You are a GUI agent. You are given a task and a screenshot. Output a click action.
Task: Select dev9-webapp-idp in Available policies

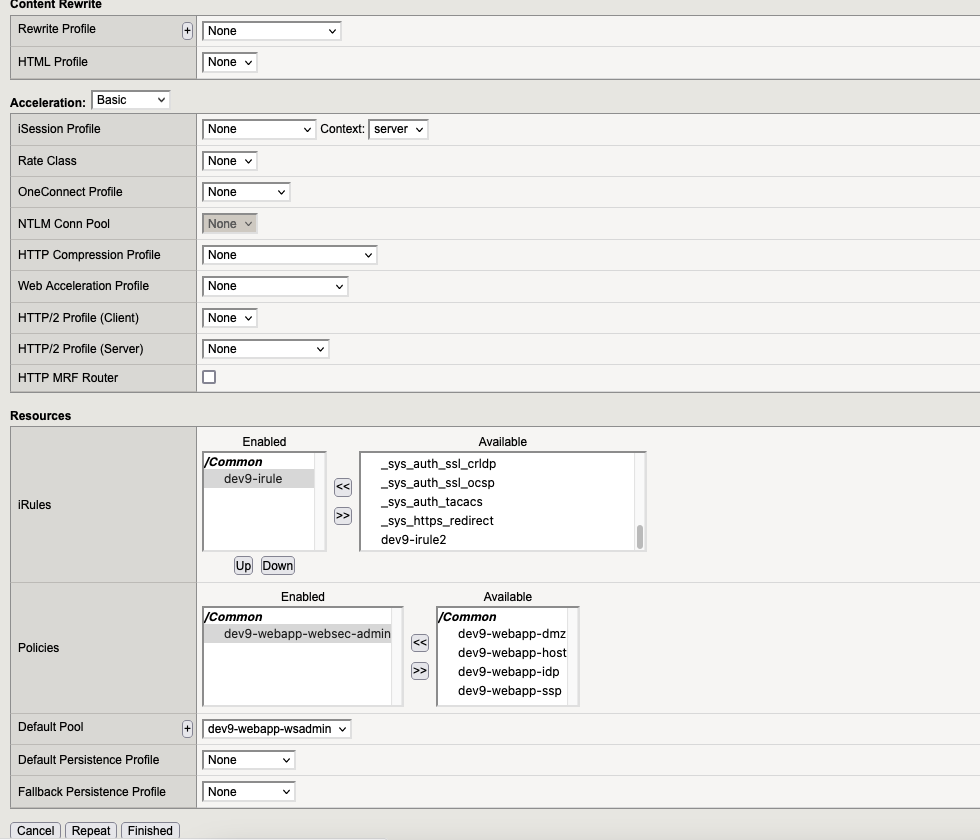pyautogui.click(x=508, y=672)
